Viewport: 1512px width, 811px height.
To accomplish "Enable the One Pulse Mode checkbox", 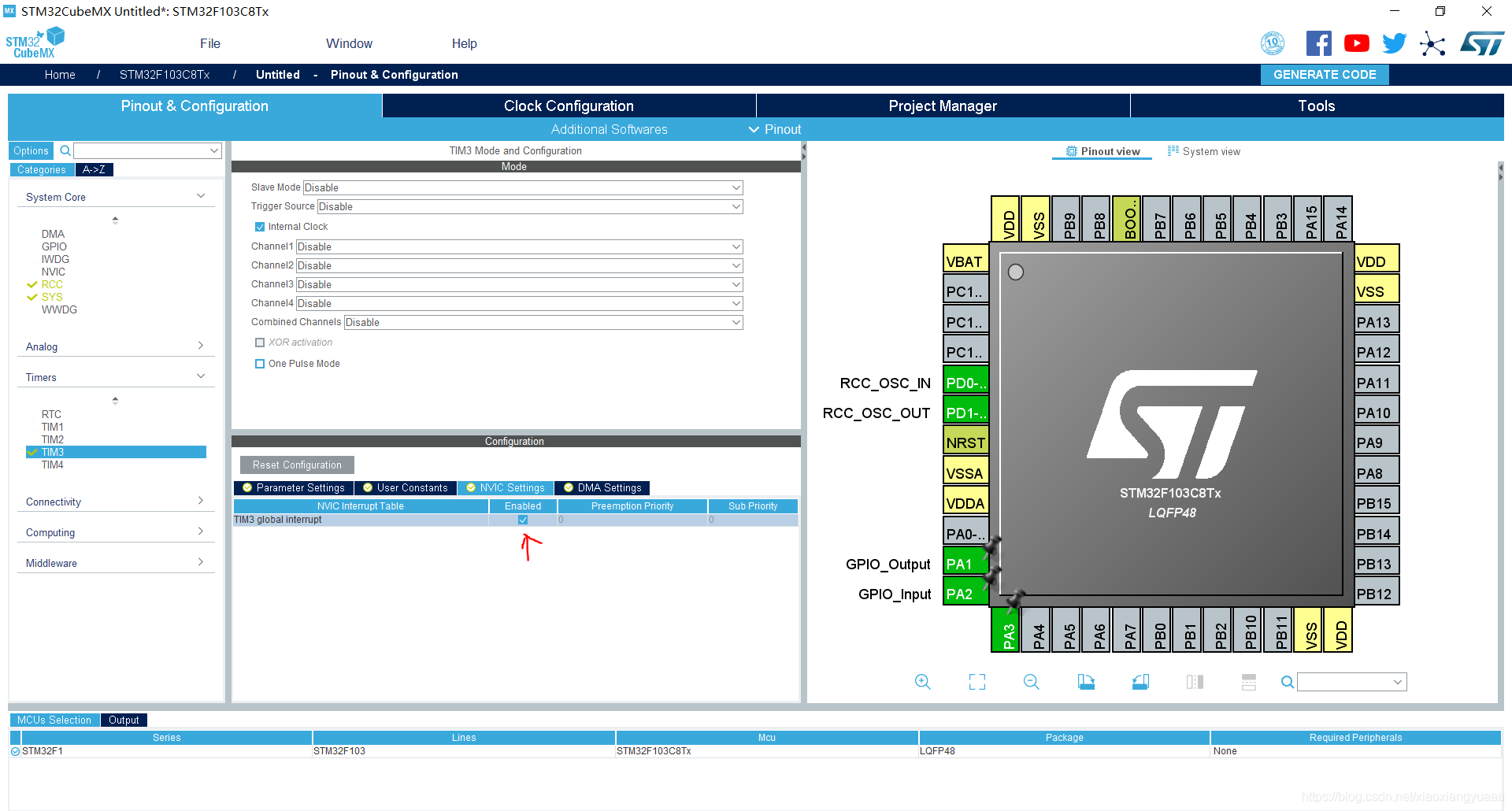I will click(x=260, y=364).
